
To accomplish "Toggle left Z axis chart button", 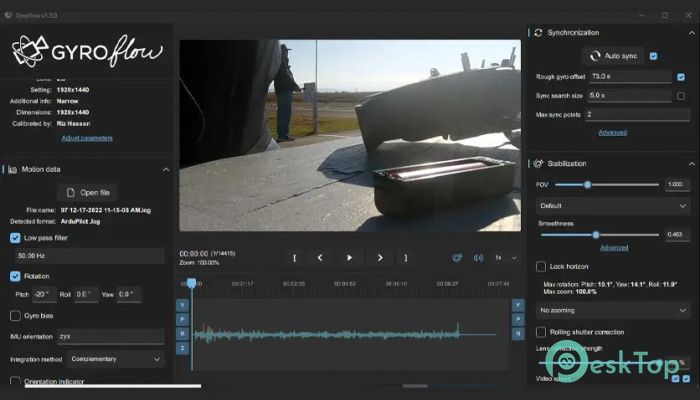I will point(183,348).
